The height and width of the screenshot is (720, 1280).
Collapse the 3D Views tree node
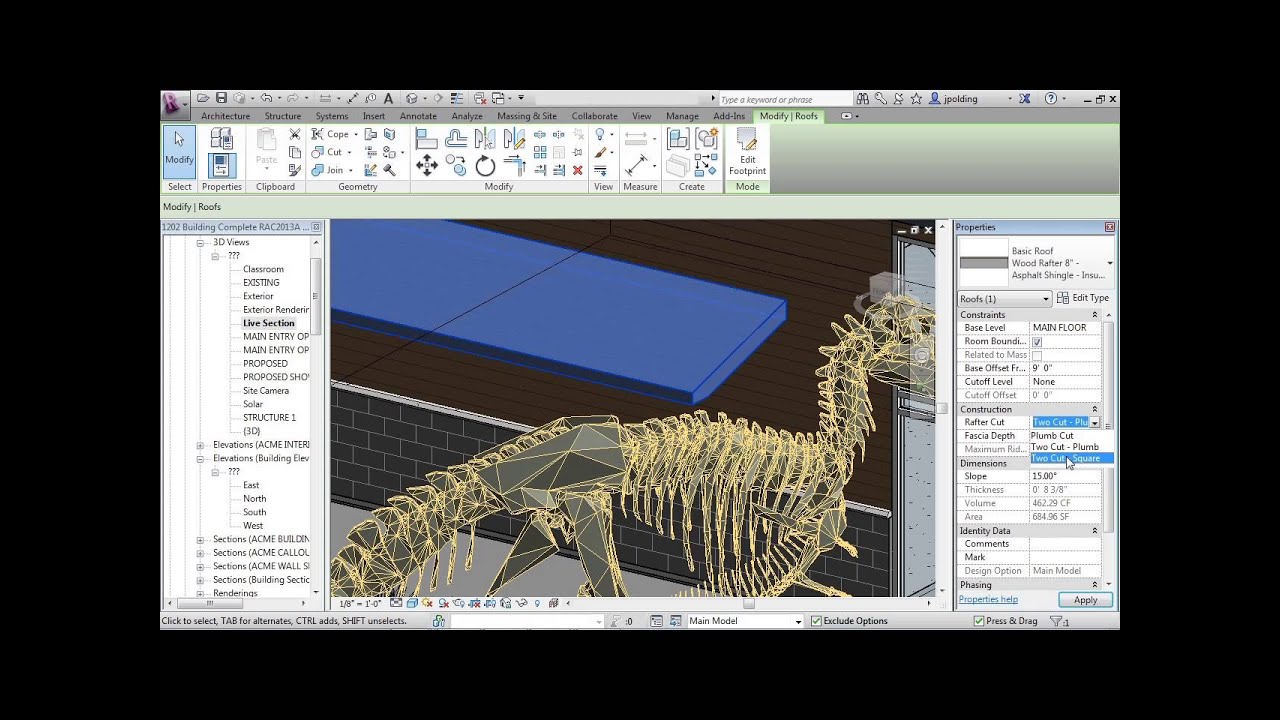[x=200, y=243]
